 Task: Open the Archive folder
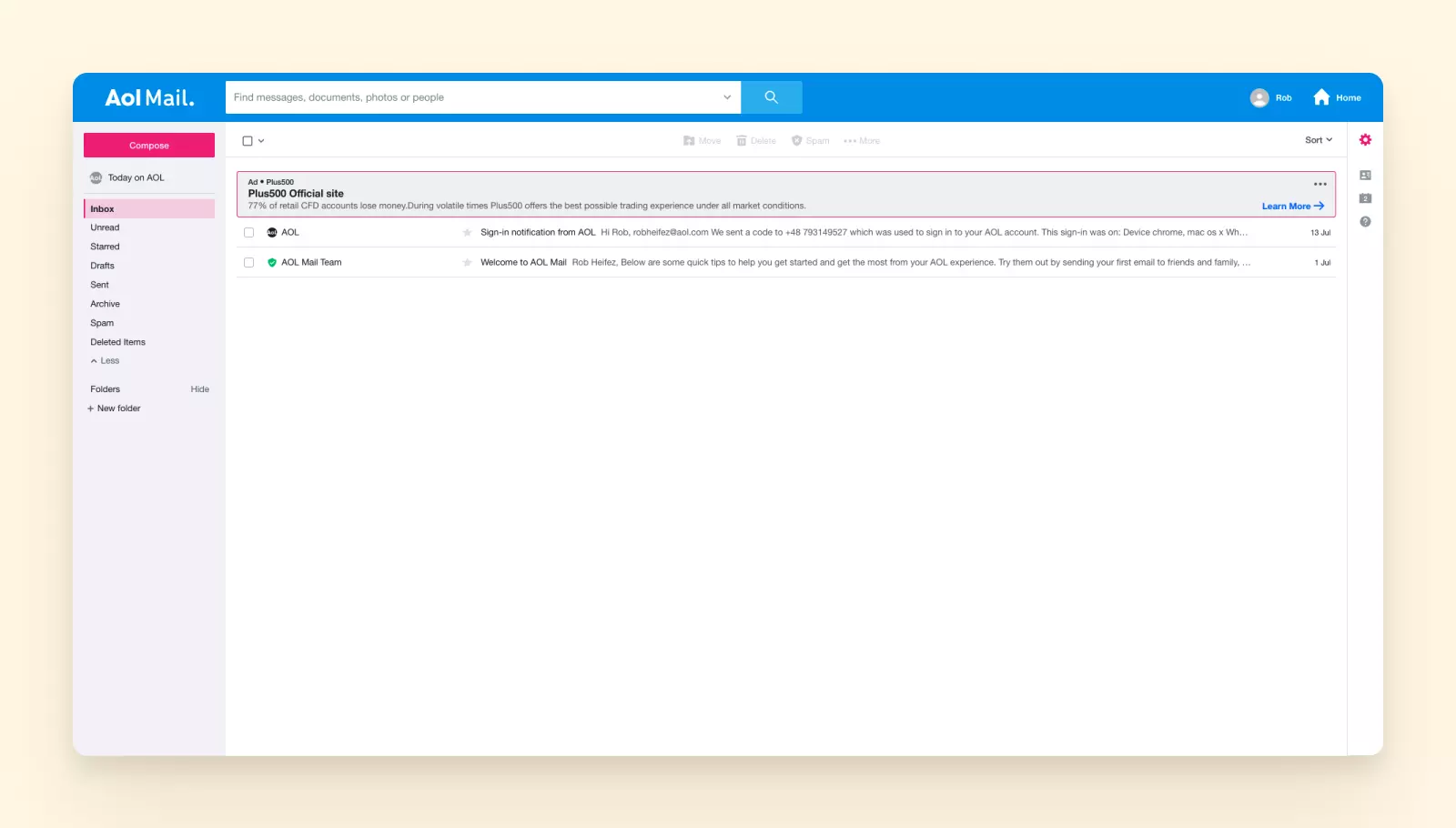click(x=105, y=304)
